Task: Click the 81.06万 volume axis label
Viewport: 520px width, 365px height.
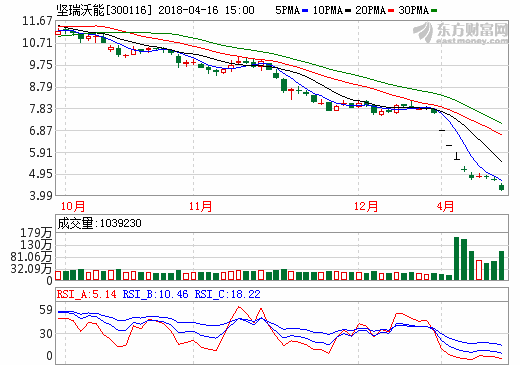Action: [31, 257]
